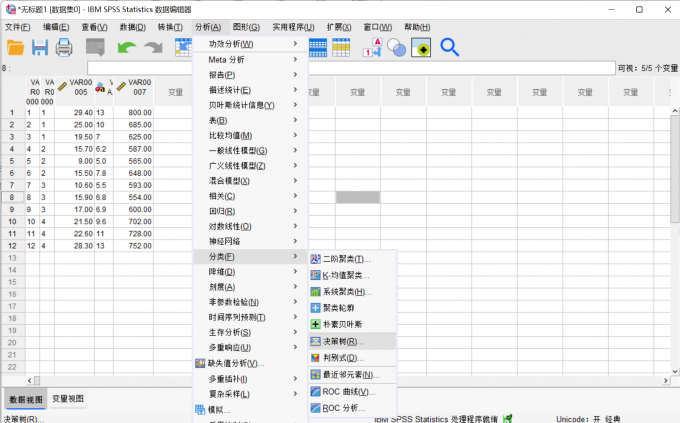Choose ROC 分析 in the submenu
The image size is (680, 423).
click(353, 408)
